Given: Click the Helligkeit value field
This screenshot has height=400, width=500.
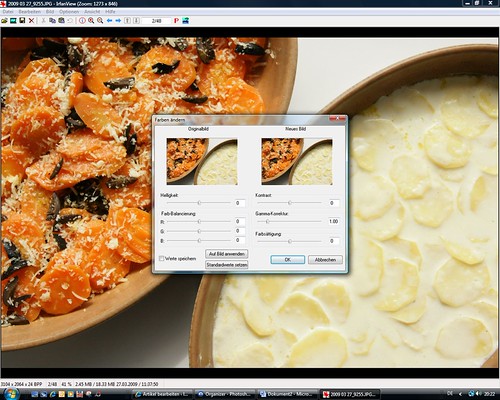Looking at the screenshot, I should [240, 203].
